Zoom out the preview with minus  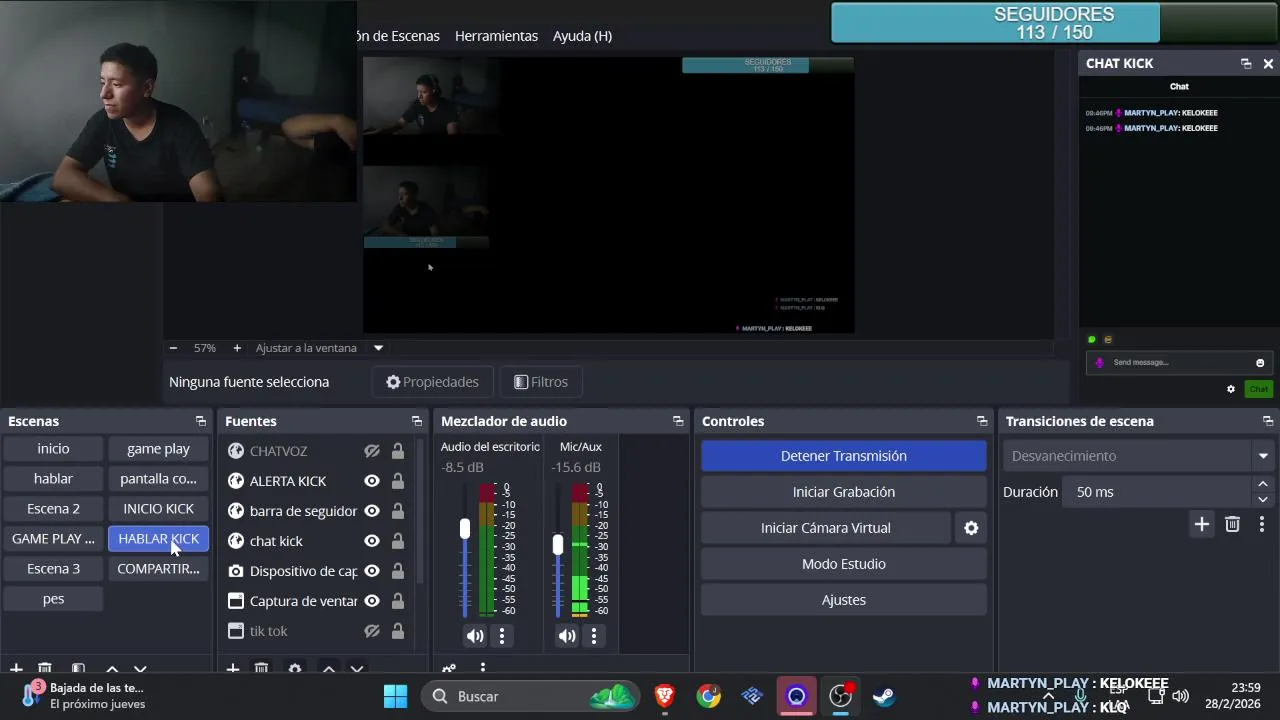(173, 348)
